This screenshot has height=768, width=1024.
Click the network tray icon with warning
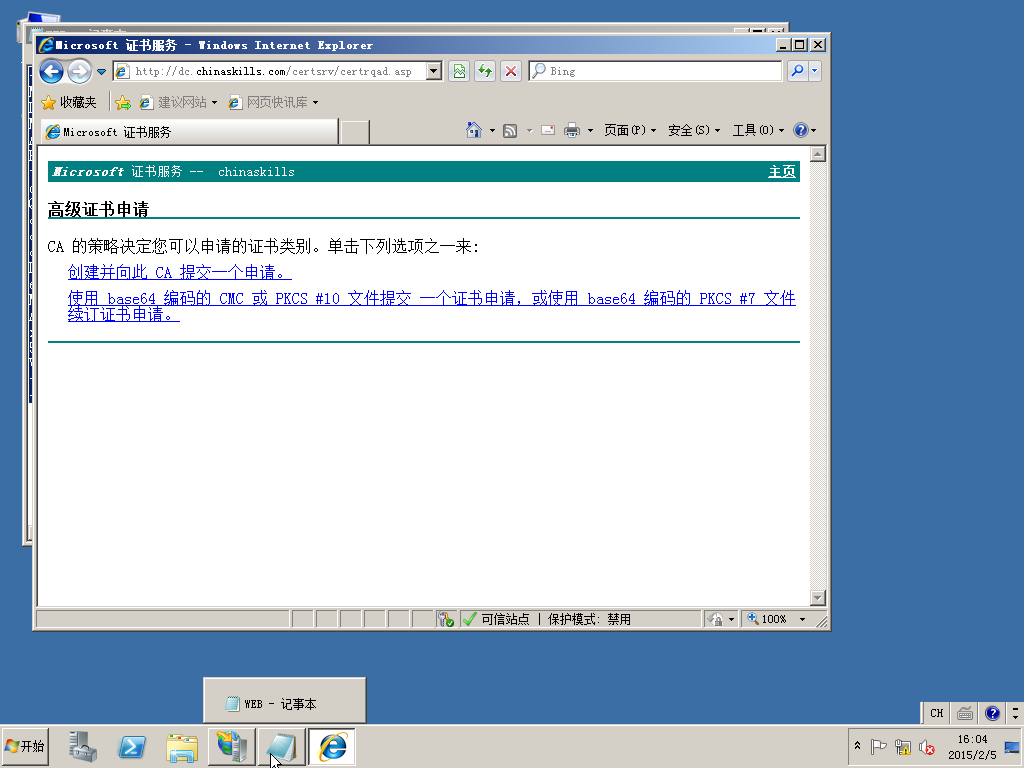click(903, 746)
